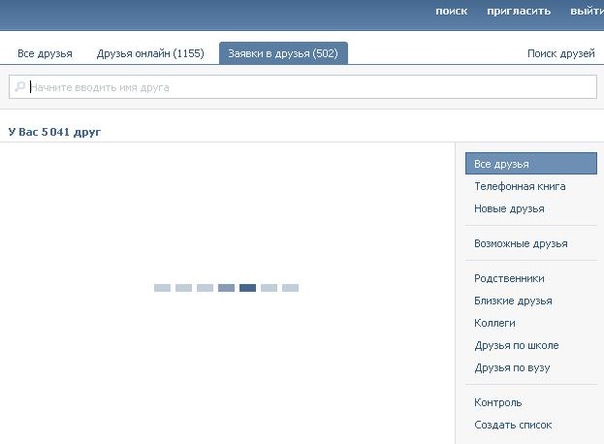Click 'пригласить' in the top header
This screenshot has height=444, width=604.
tap(518, 11)
